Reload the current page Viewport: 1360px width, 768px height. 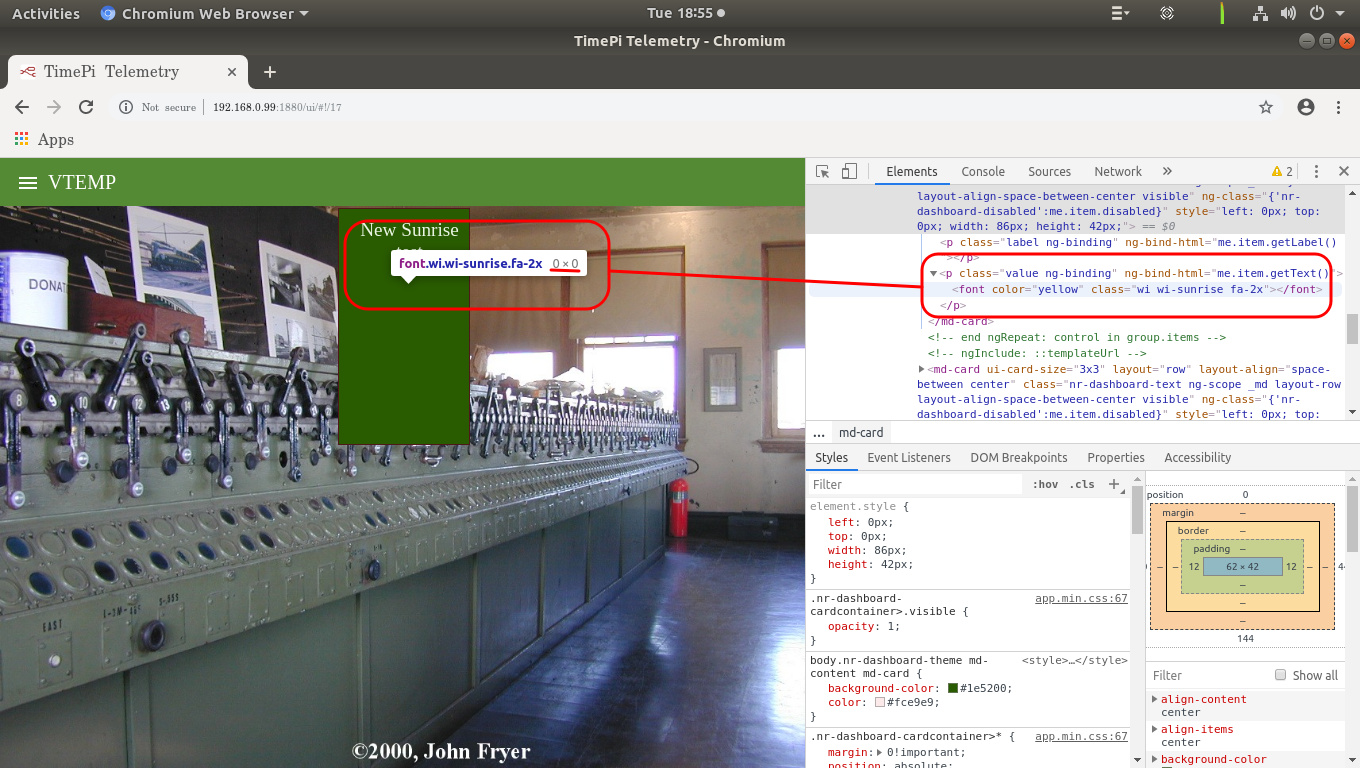point(86,107)
